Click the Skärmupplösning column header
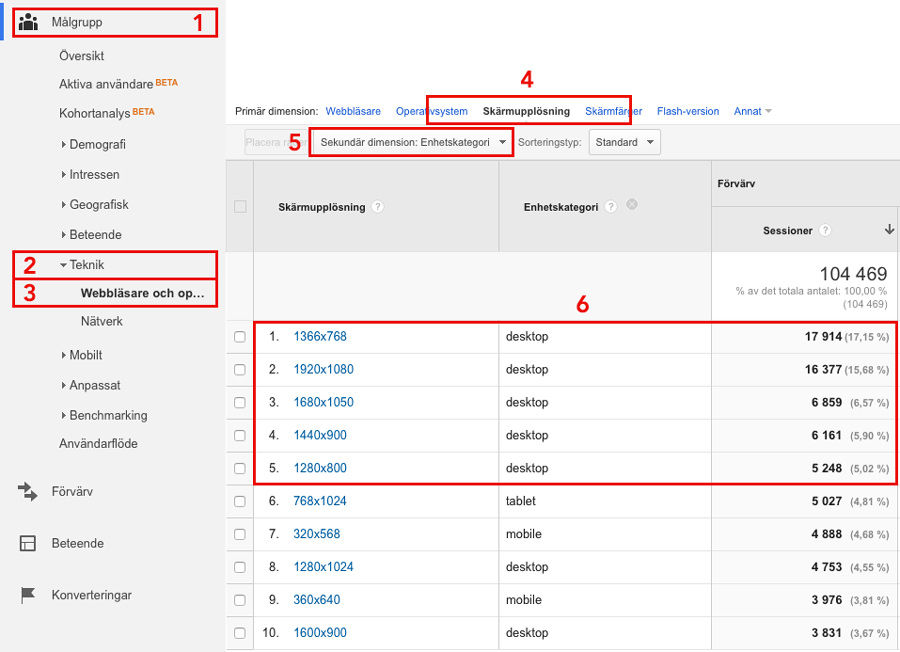 pyautogui.click(x=322, y=207)
